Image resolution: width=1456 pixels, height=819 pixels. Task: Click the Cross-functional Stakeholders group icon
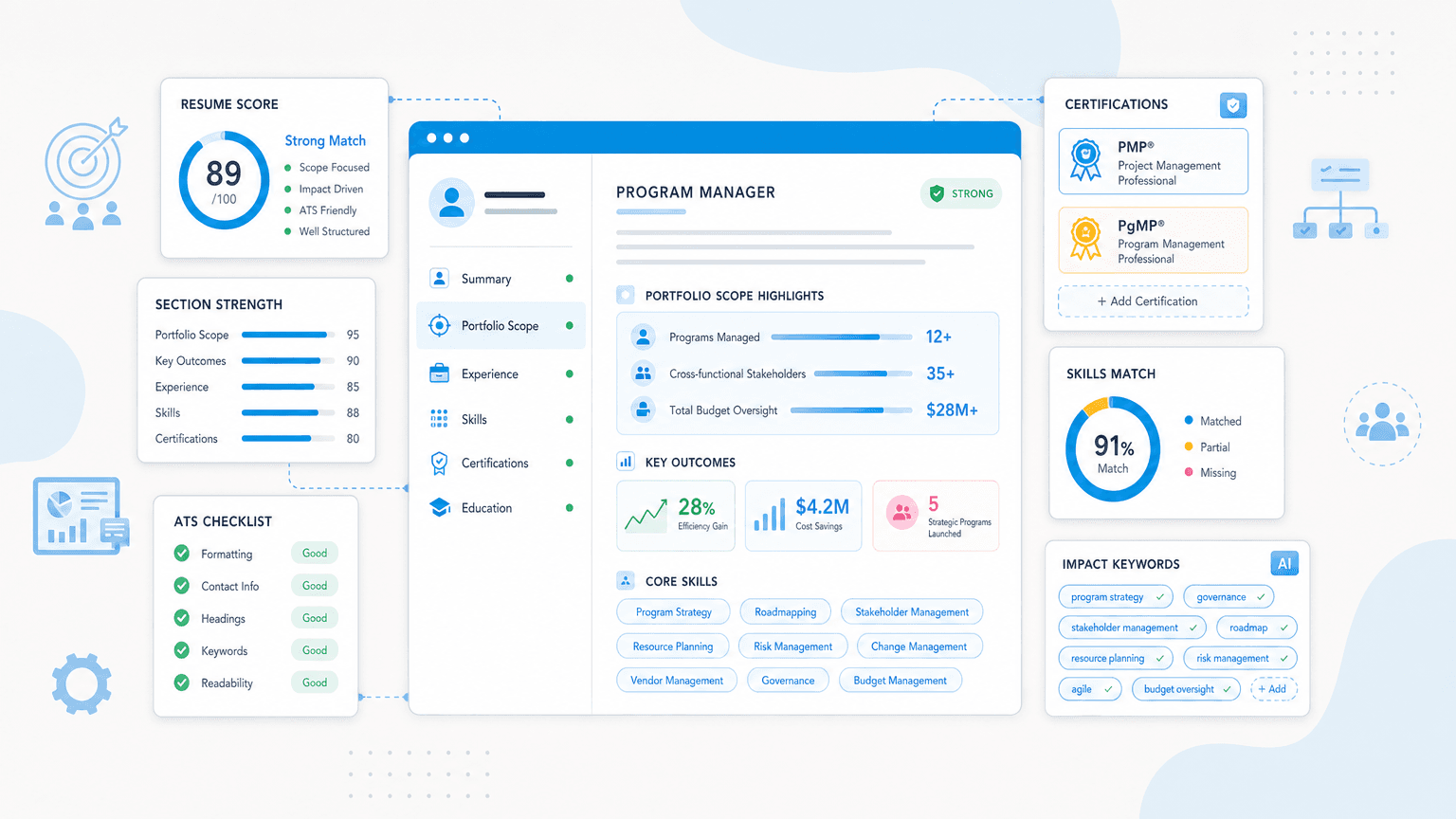pos(643,373)
